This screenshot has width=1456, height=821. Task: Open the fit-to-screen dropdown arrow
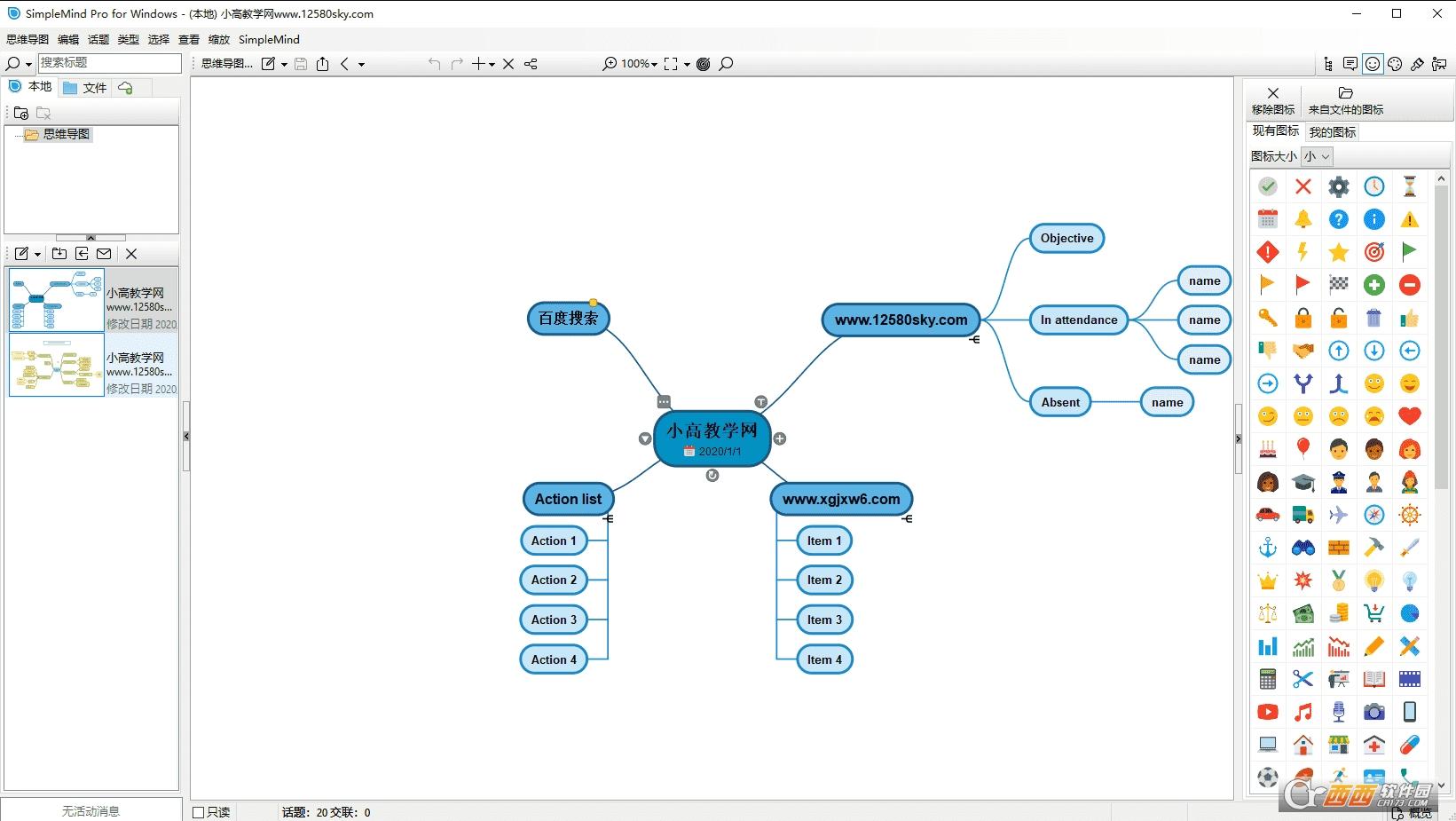687,64
